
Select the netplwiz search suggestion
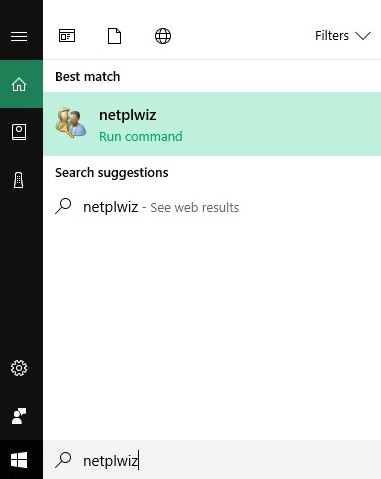[212, 207]
